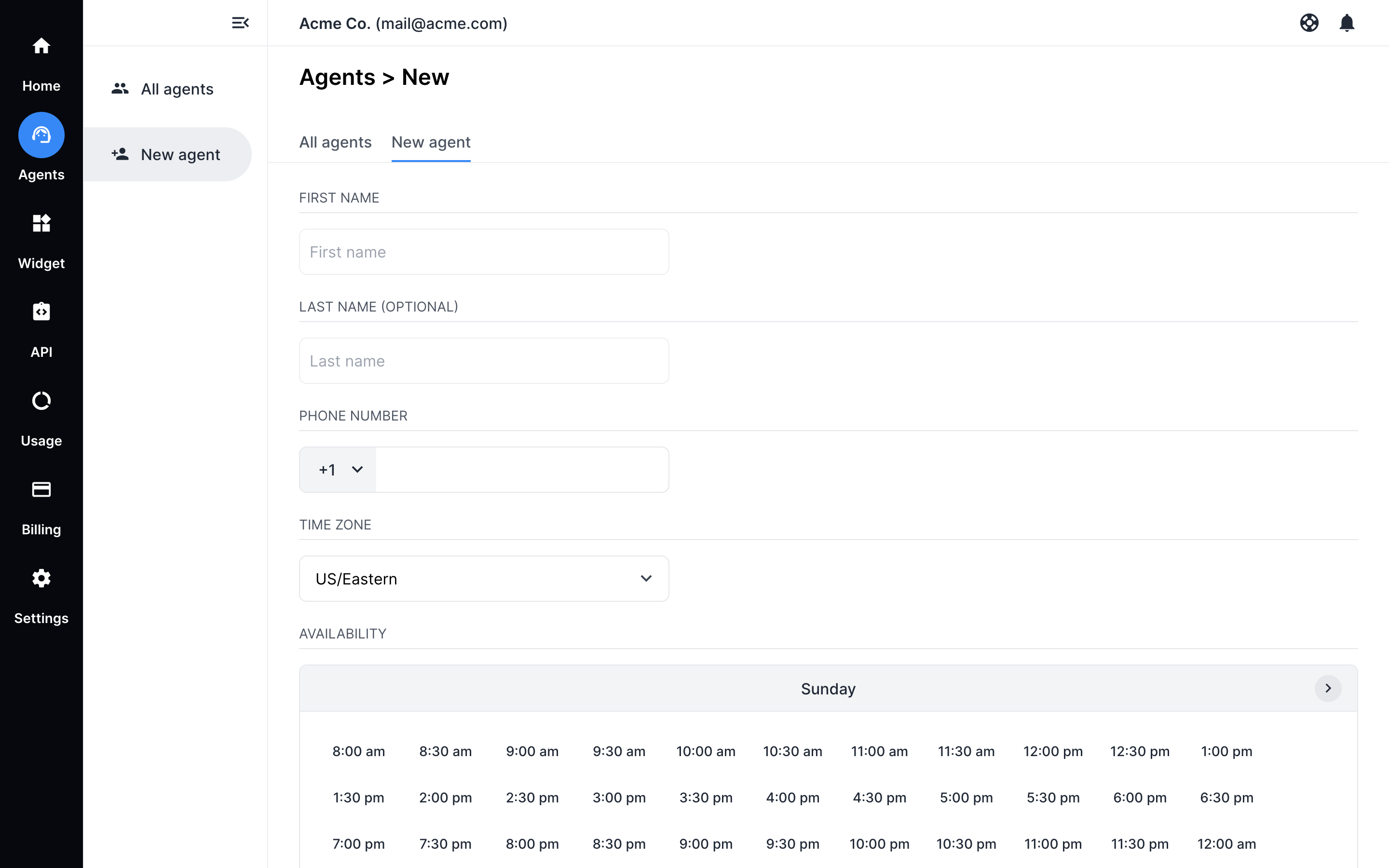The image size is (1389, 868).
Task: Expand the US/Eastern time zone dropdown
Action: (x=484, y=579)
